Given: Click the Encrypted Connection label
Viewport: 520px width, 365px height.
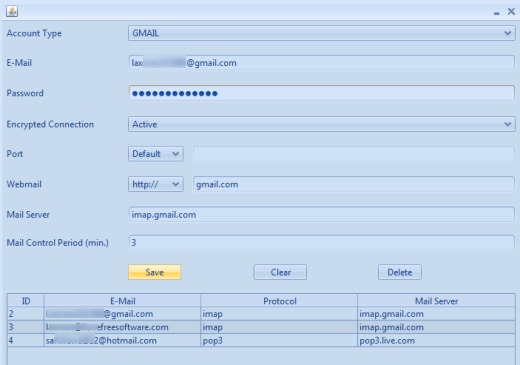Looking at the screenshot, I should coord(50,124).
